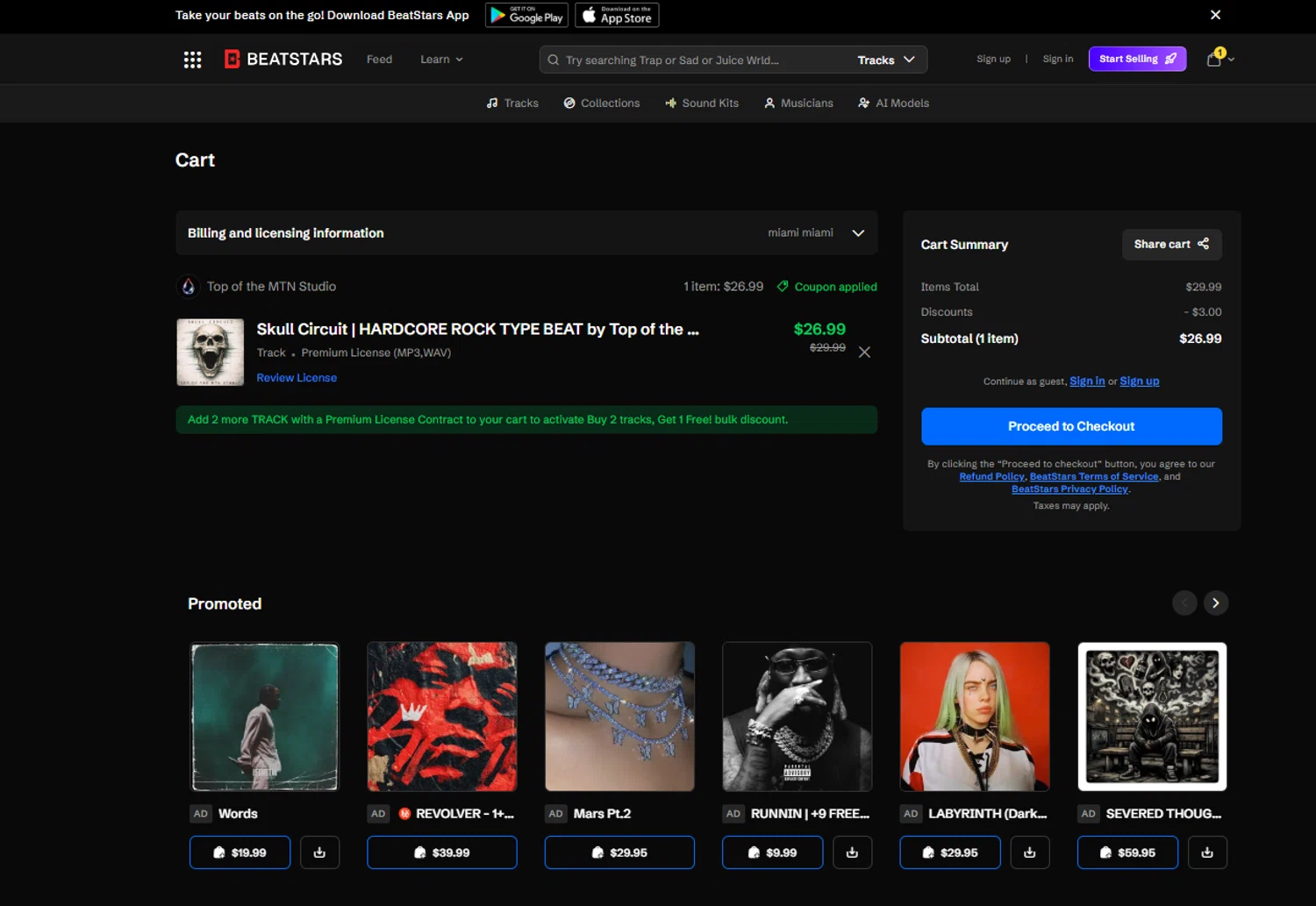The height and width of the screenshot is (906, 1316).
Task: Dismiss the app download banner
Action: click(x=1215, y=15)
